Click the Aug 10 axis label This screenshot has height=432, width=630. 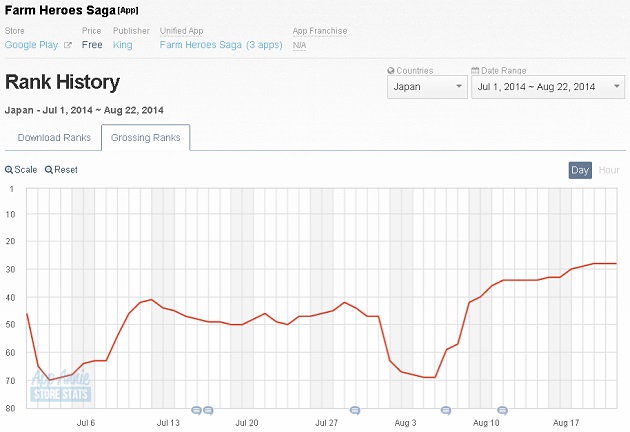486,423
